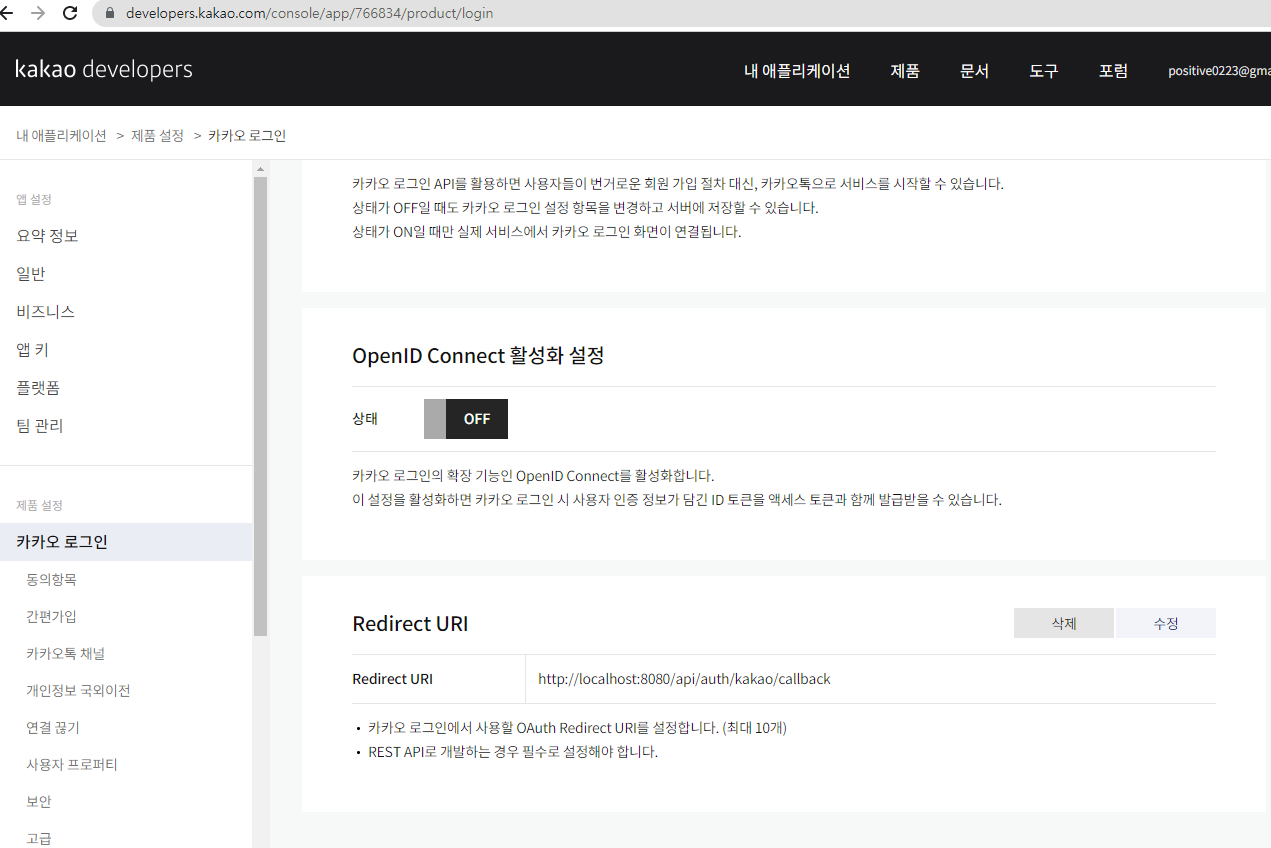
Task: Click 수정 button for Redirect URI
Action: (x=1166, y=623)
